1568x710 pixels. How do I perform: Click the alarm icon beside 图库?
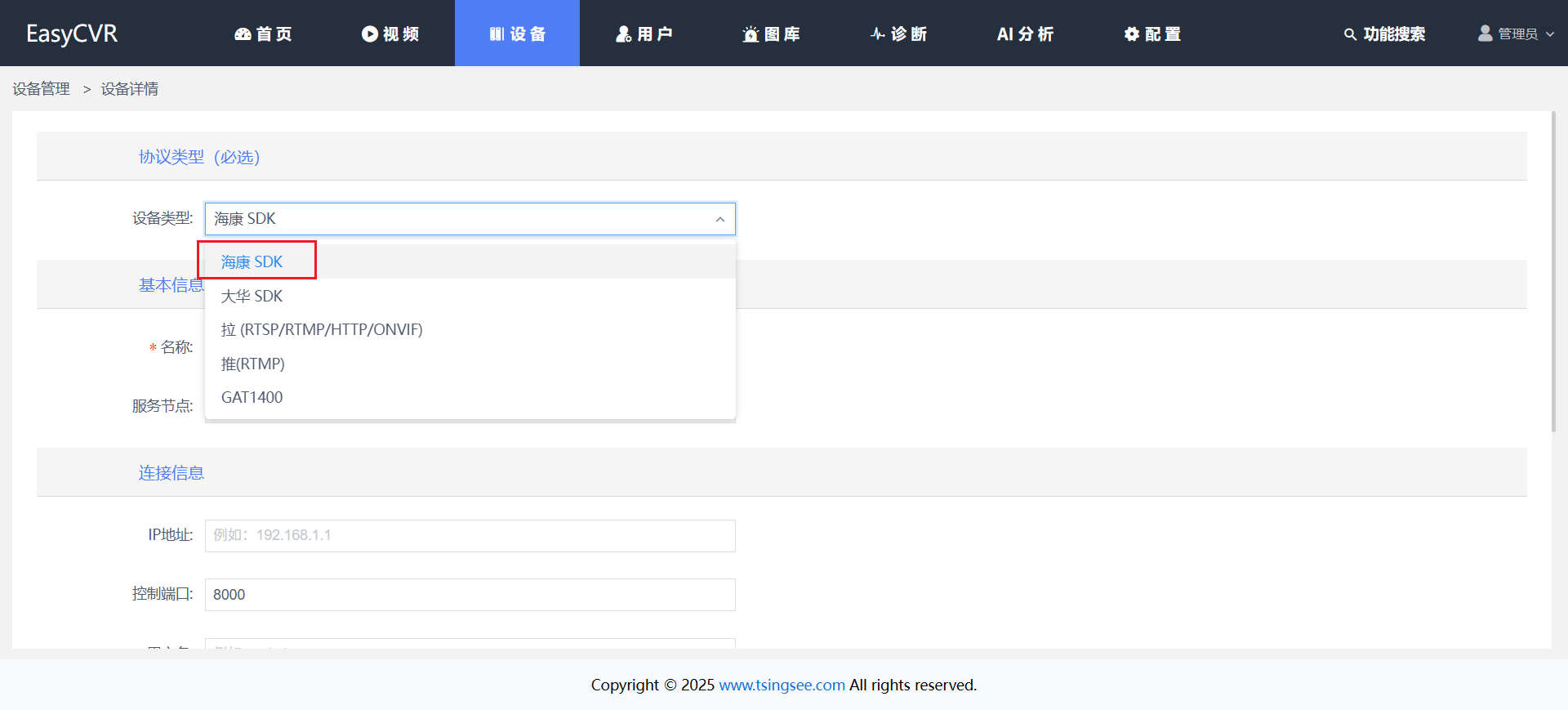pos(751,33)
